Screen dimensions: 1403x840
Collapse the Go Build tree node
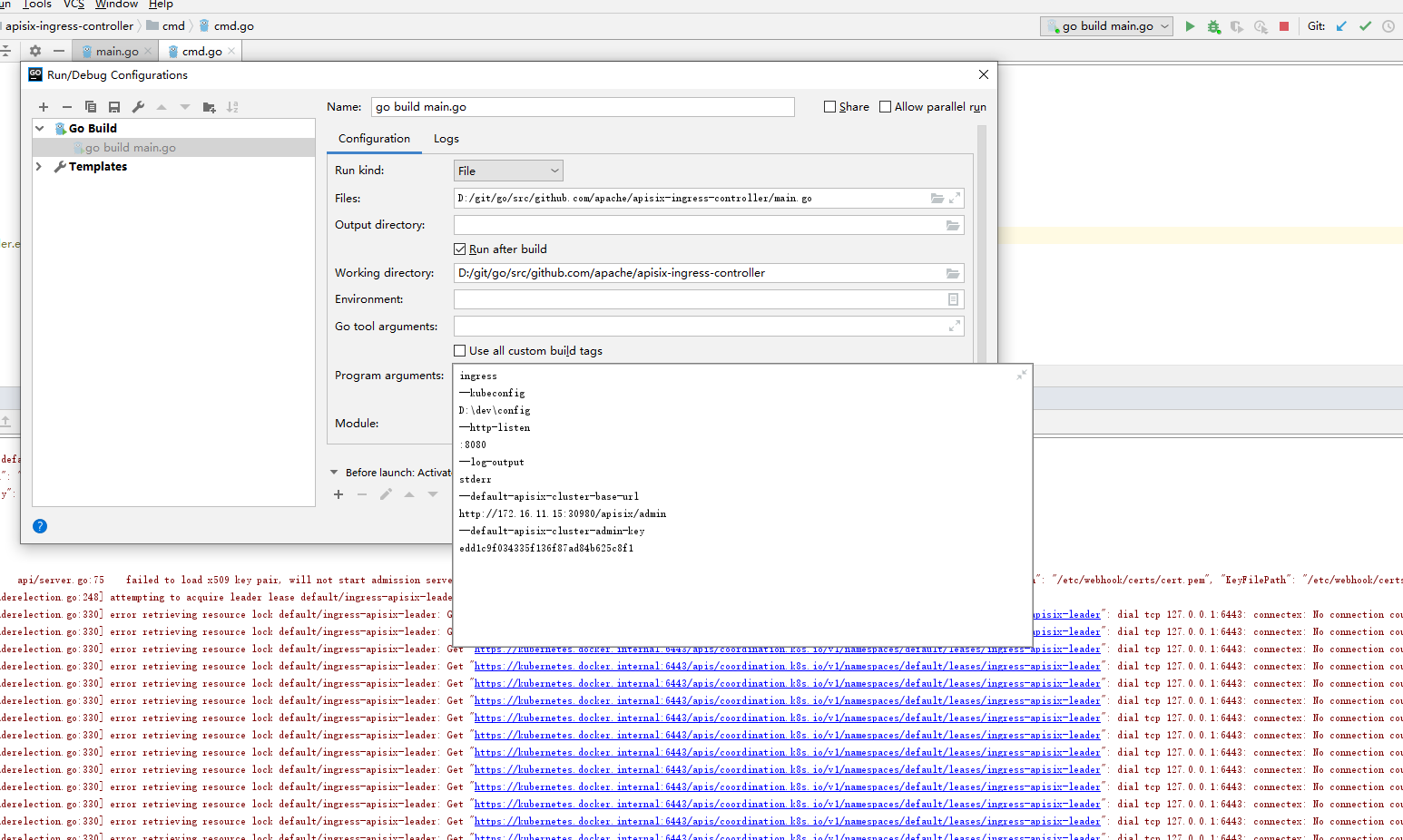40,129
